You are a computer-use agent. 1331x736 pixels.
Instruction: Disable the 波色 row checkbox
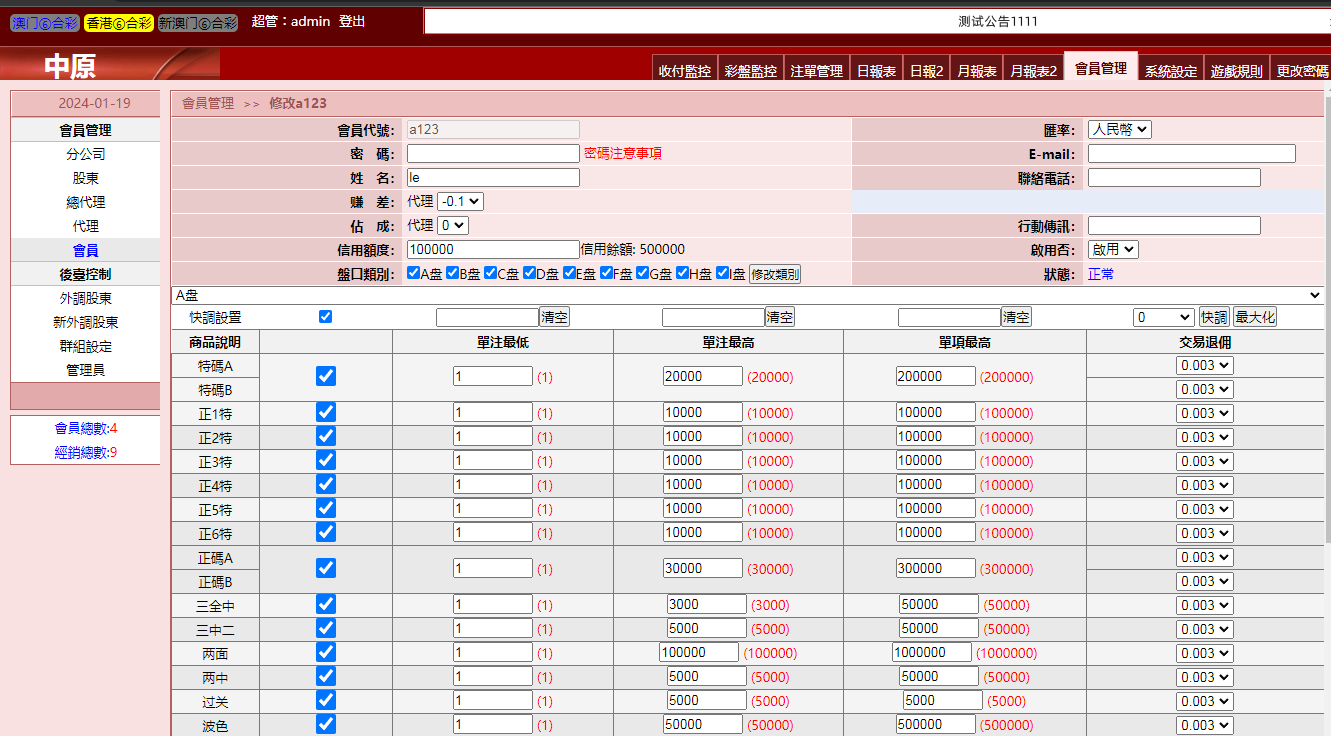(x=326, y=724)
